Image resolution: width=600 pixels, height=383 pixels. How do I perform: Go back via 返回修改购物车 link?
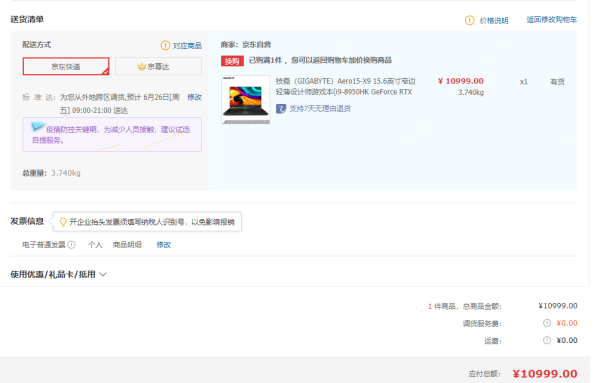[x=551, y=20]
